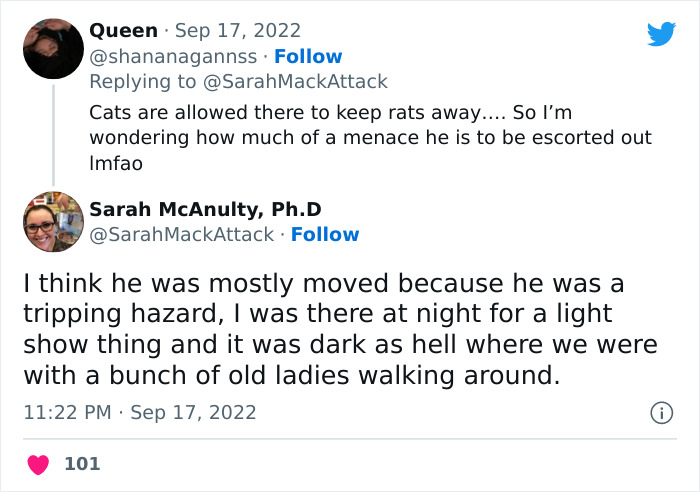Click the Replying to @SarahMackAttack mention

click(295, 82)
